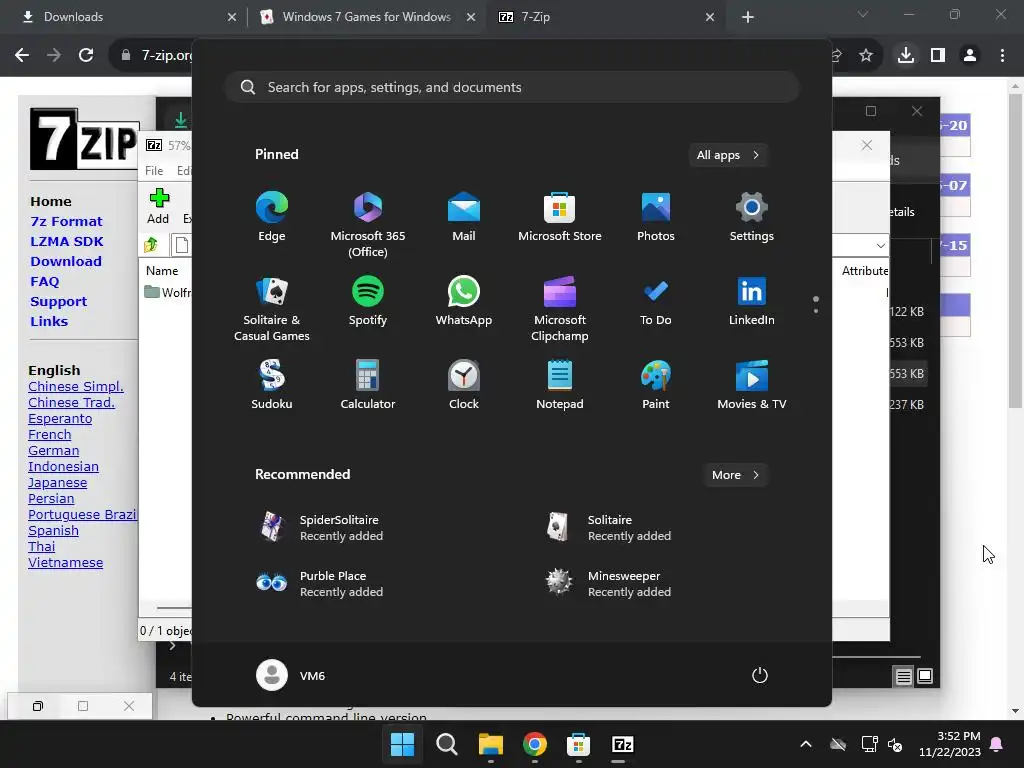Toggle the Chrome side panel
The image size is (1024, 768).
coord(938,56)
